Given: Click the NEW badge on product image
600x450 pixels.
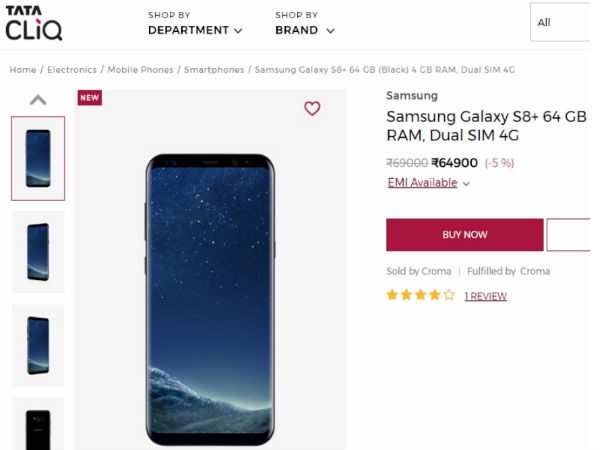Looking at the screenshot, I should [90, 98].
